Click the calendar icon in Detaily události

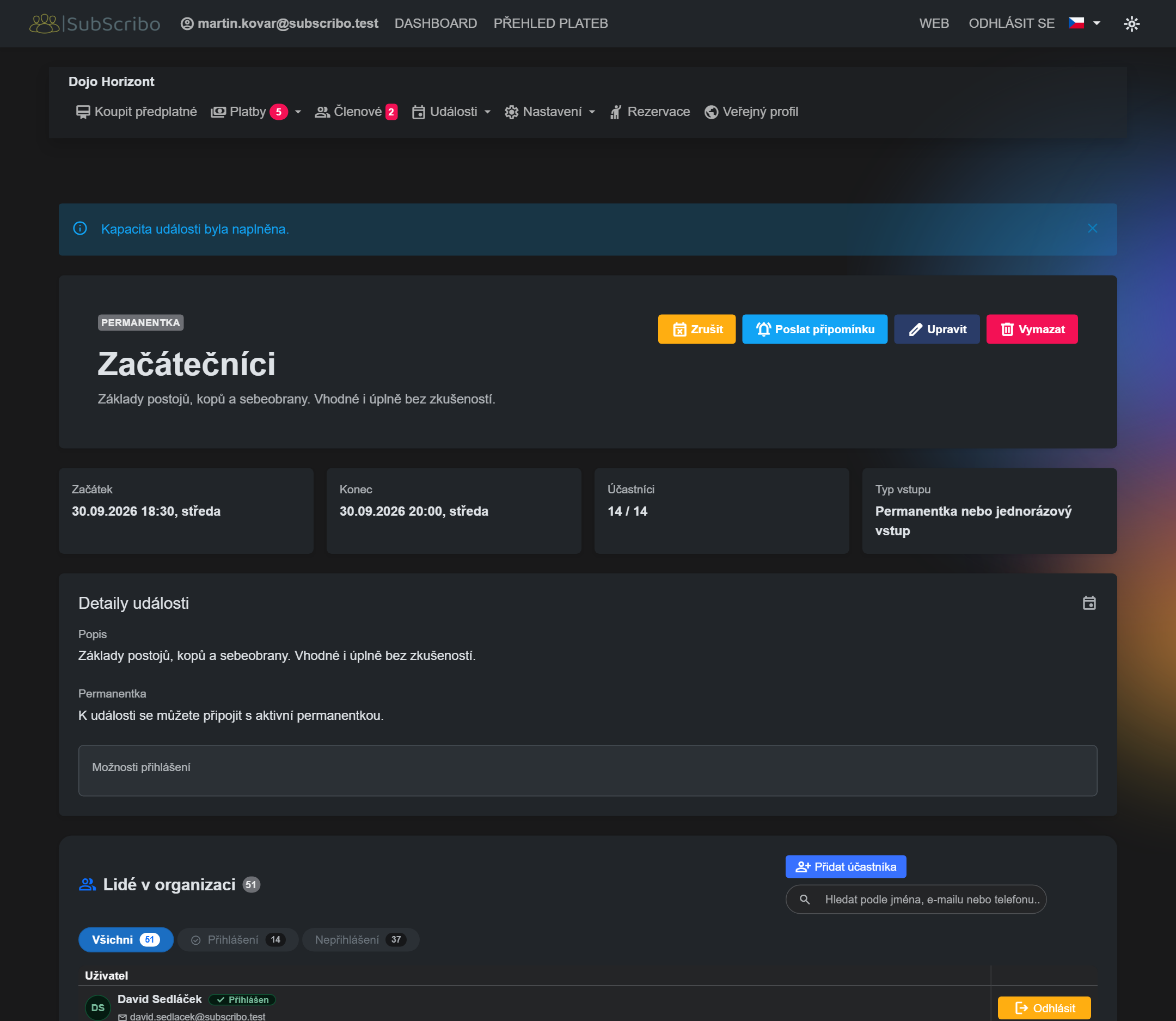tap(1089, 603)
